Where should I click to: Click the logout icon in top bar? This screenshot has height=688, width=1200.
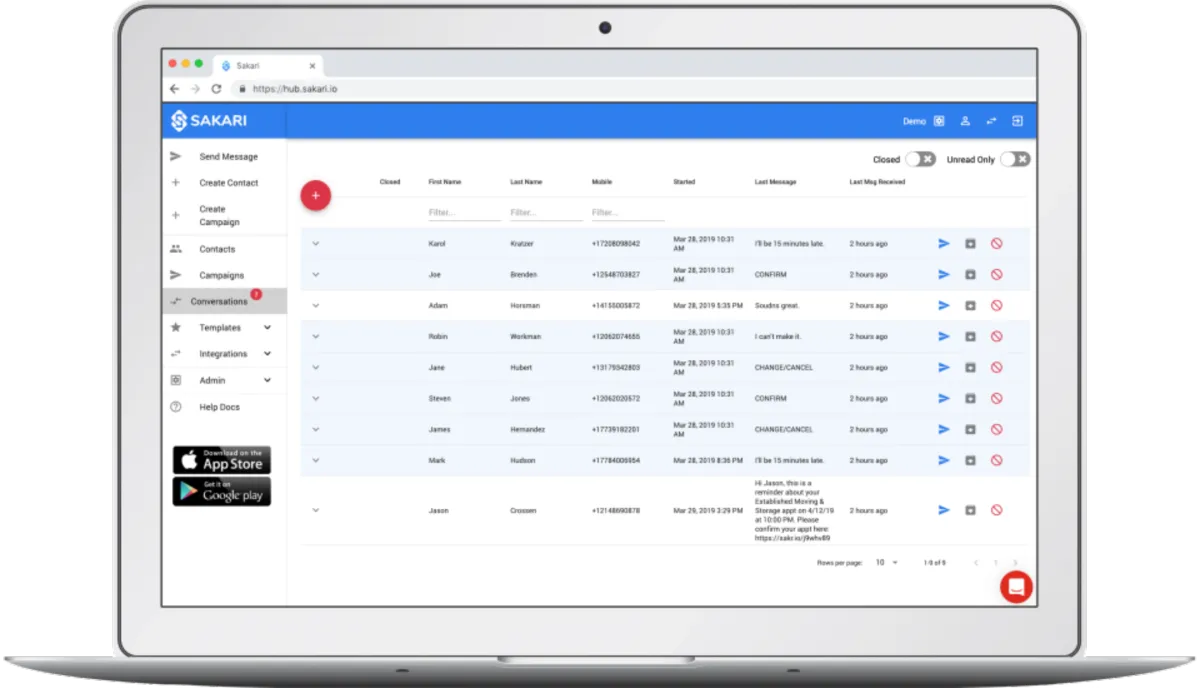coord(1017,121)
